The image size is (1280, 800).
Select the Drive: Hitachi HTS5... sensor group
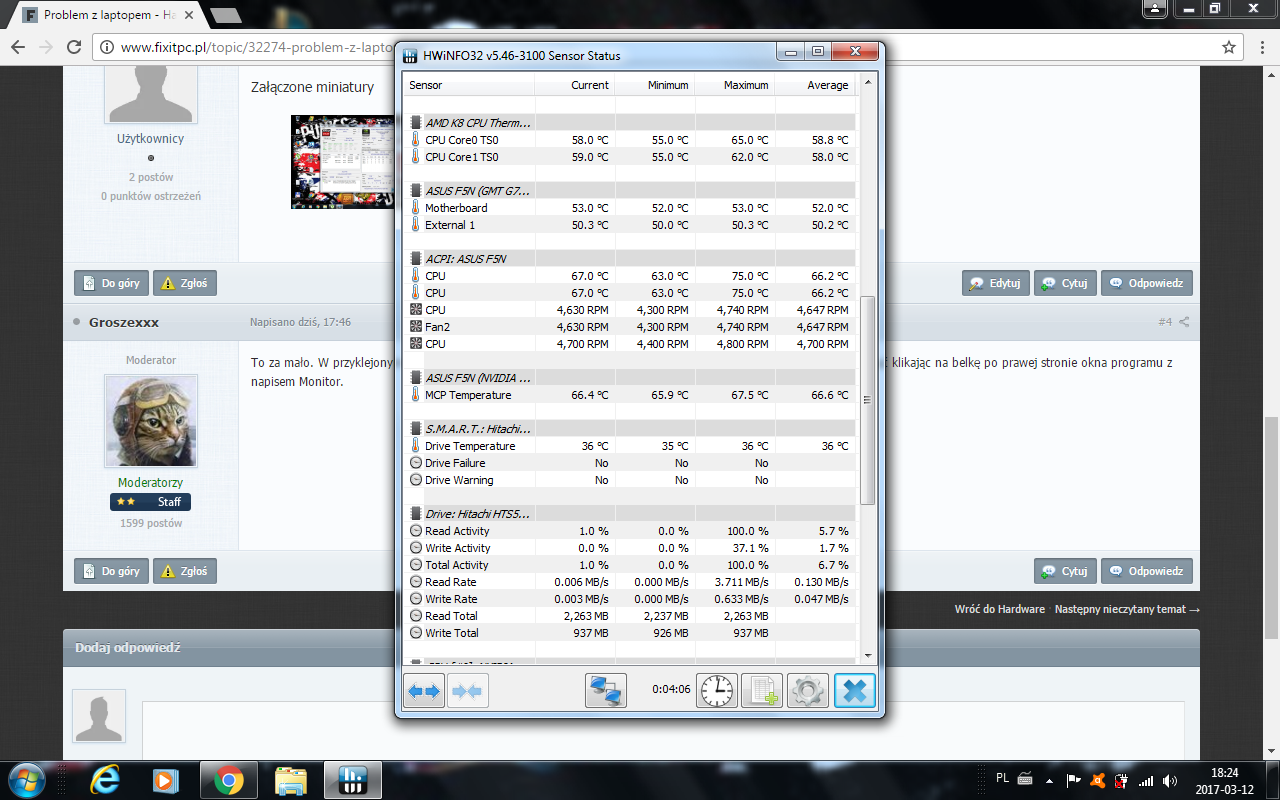(477, 514)
